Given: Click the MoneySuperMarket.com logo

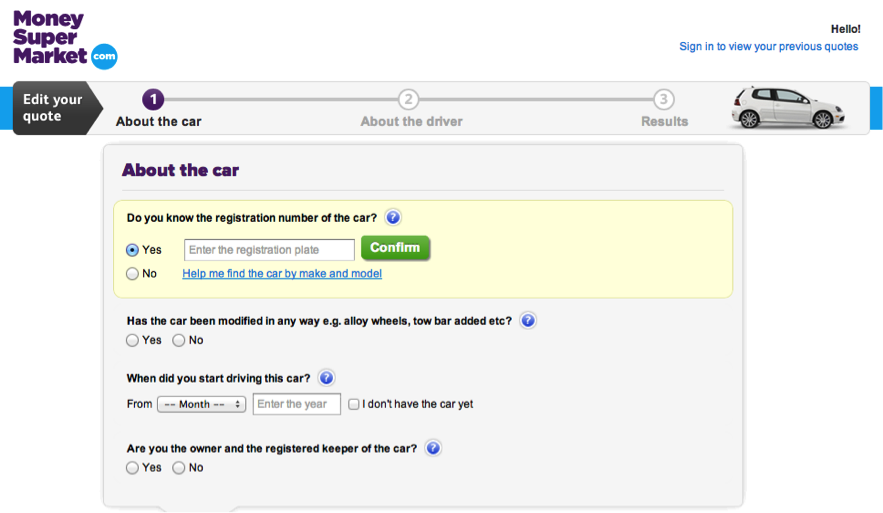Looking at the screenshot, I should tap(64, 40).
